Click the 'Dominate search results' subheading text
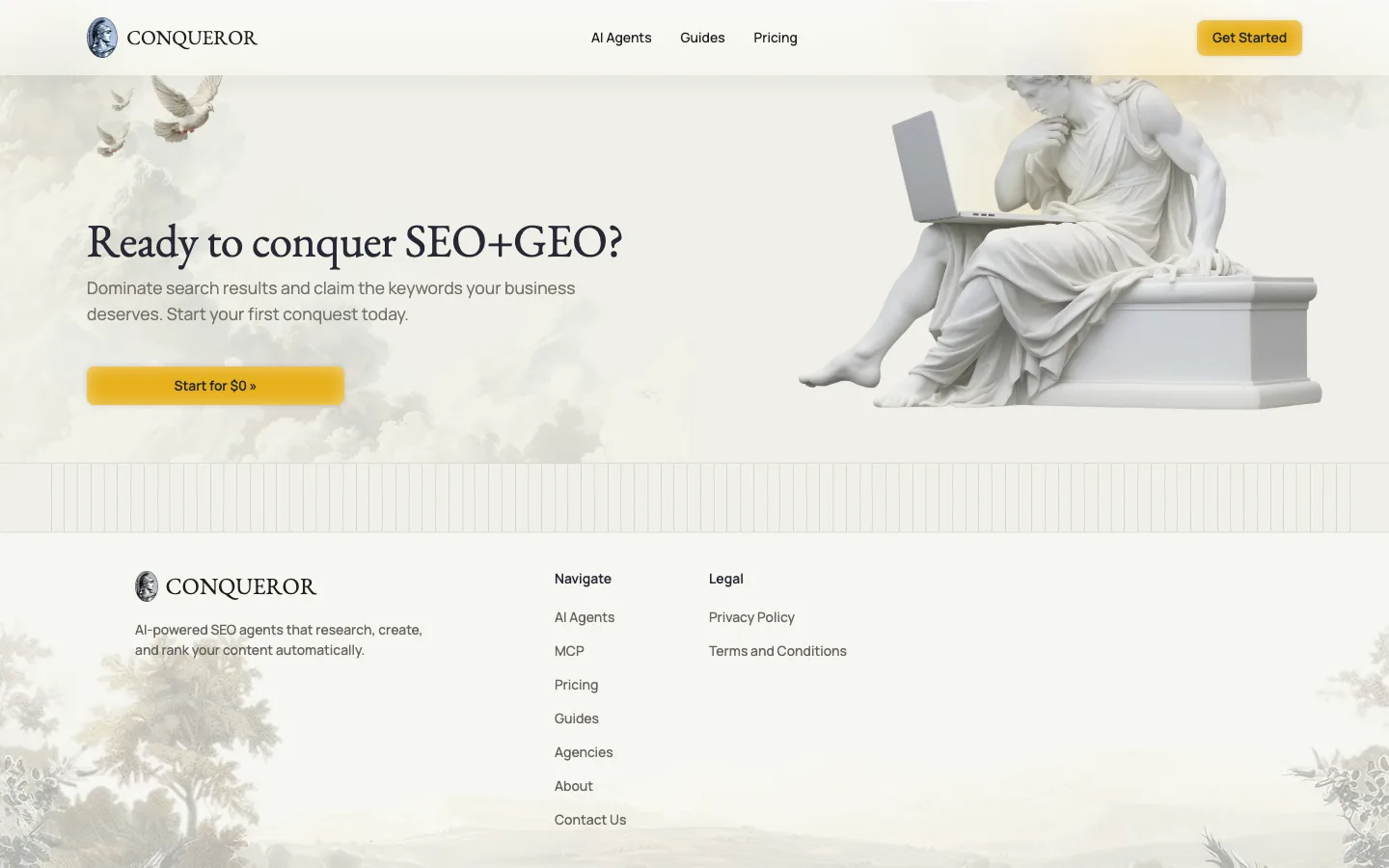 [x=331, y=301]
